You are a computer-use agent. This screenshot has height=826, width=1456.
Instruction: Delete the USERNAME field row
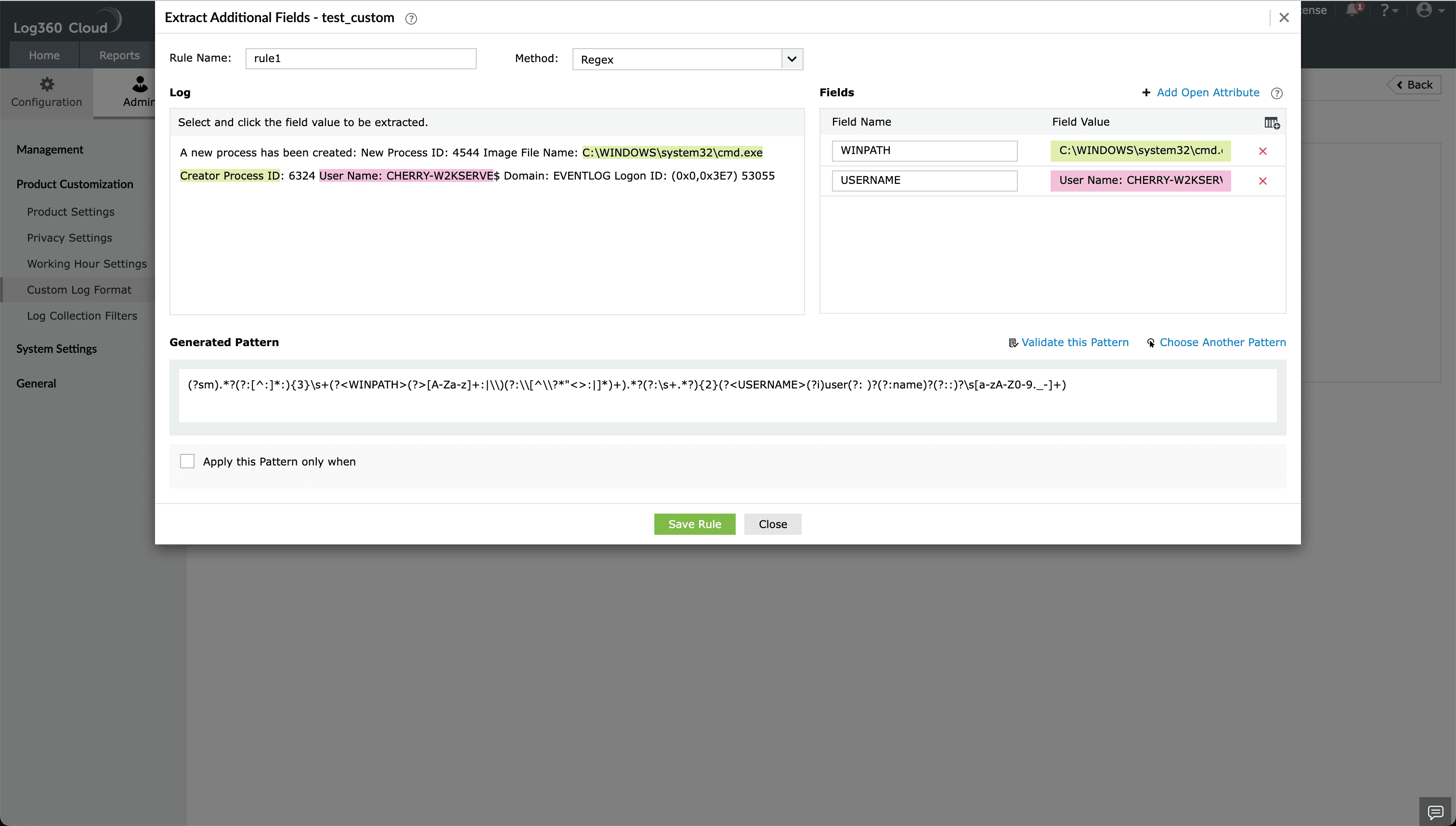tap(1263, 181)
